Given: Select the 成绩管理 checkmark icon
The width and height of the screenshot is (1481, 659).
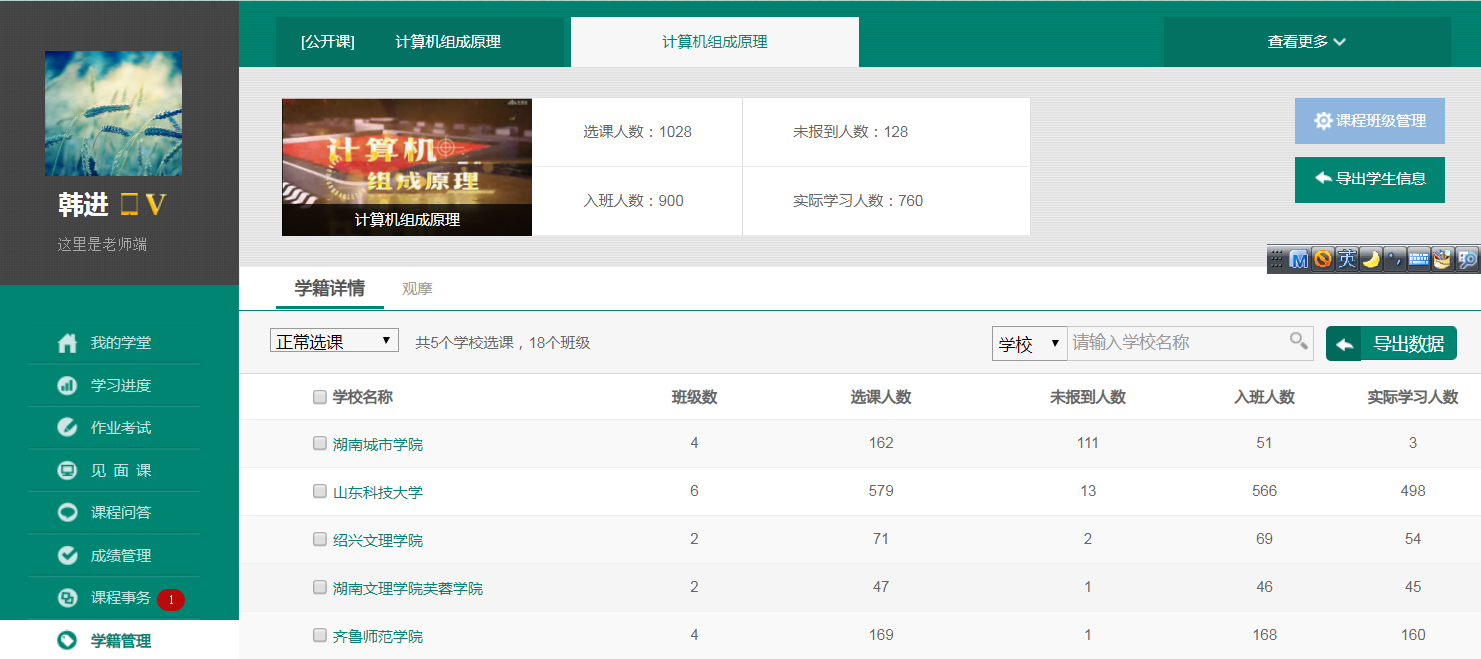Looking at the screenshot, I should click(x=67, y=555).
